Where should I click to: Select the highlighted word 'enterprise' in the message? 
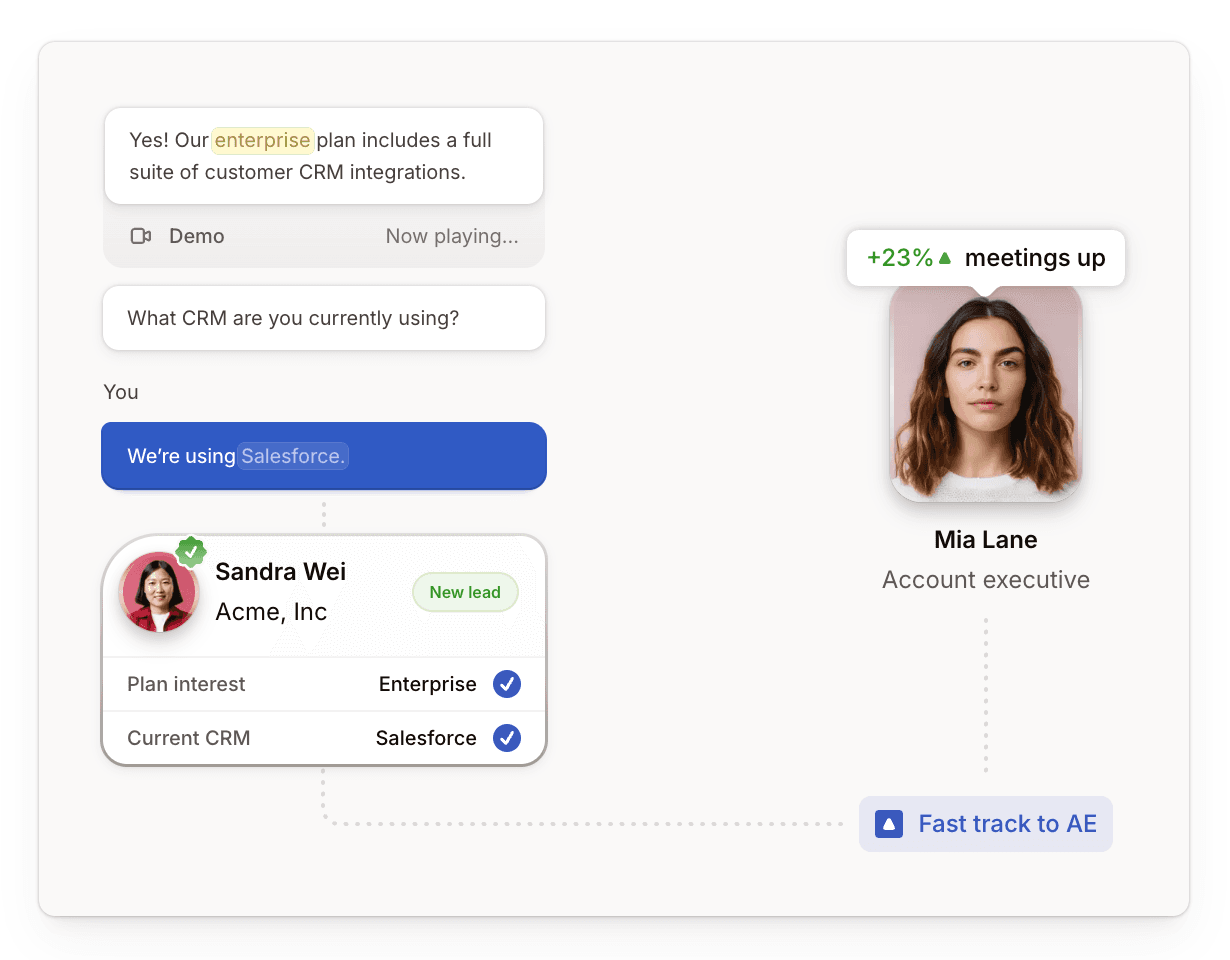point(262,140)
